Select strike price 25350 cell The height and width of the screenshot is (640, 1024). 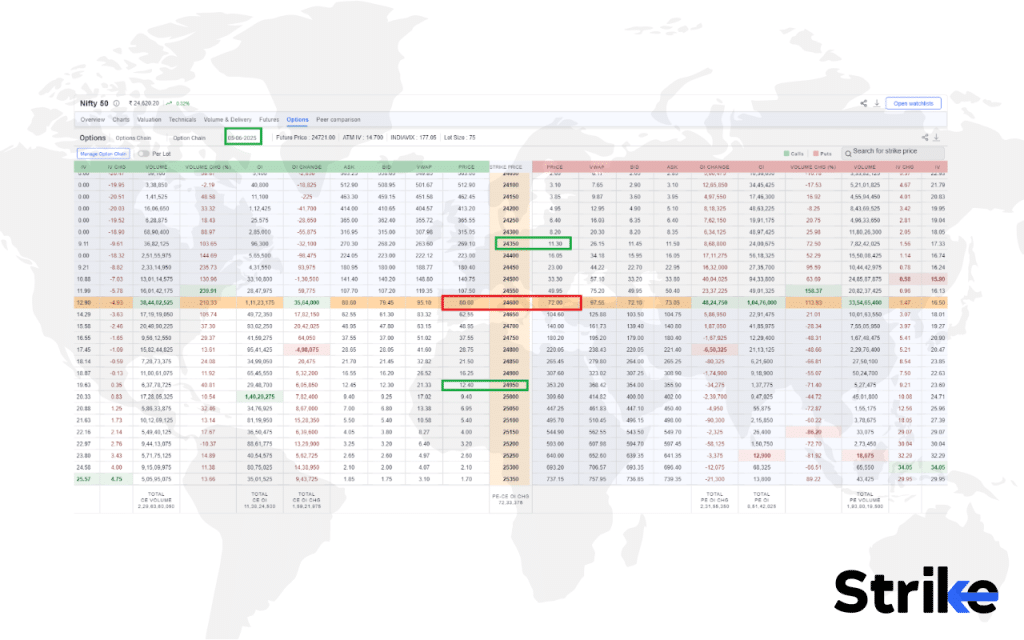[511, 479]
